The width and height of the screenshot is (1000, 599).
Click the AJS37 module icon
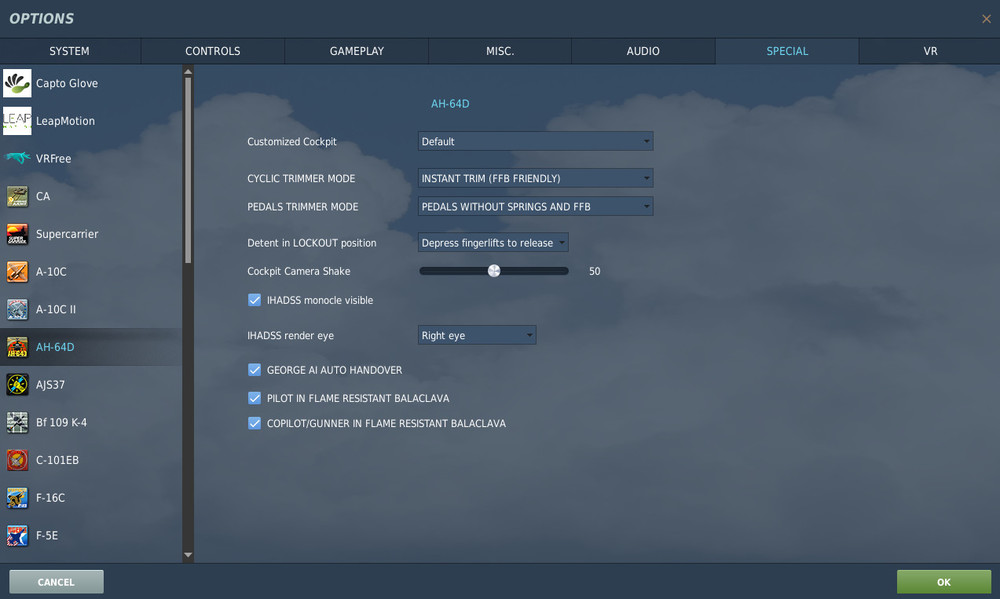17,385
